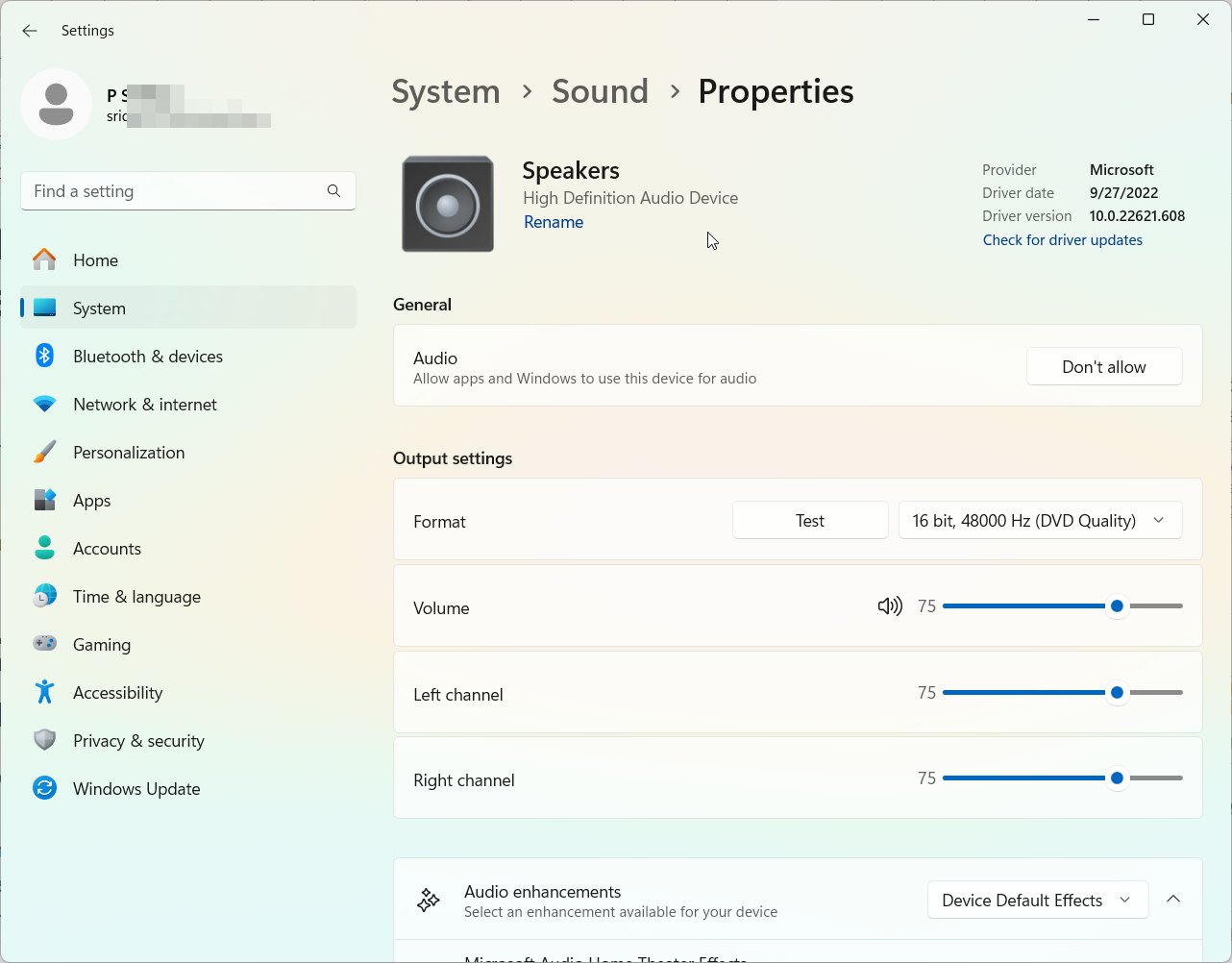The height and width of the screenshot is (963, 1232).
Task: Click the driver version 10.0.22621.608 text
Action: [1137, 216]
